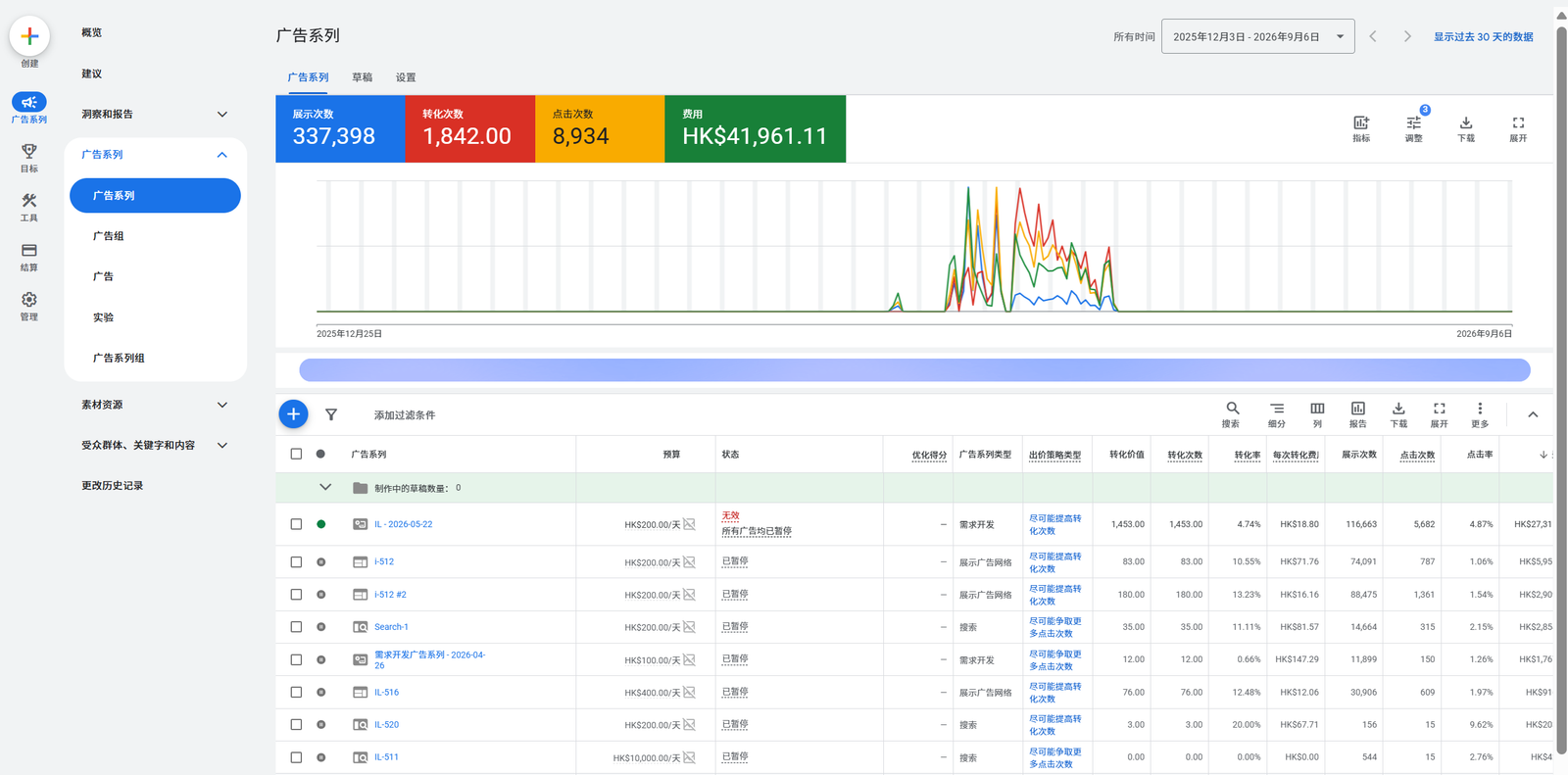Screen dimensions: 1568x775
Task: Click the campaign type icon beside Search-1
Action: pos(361,627)
